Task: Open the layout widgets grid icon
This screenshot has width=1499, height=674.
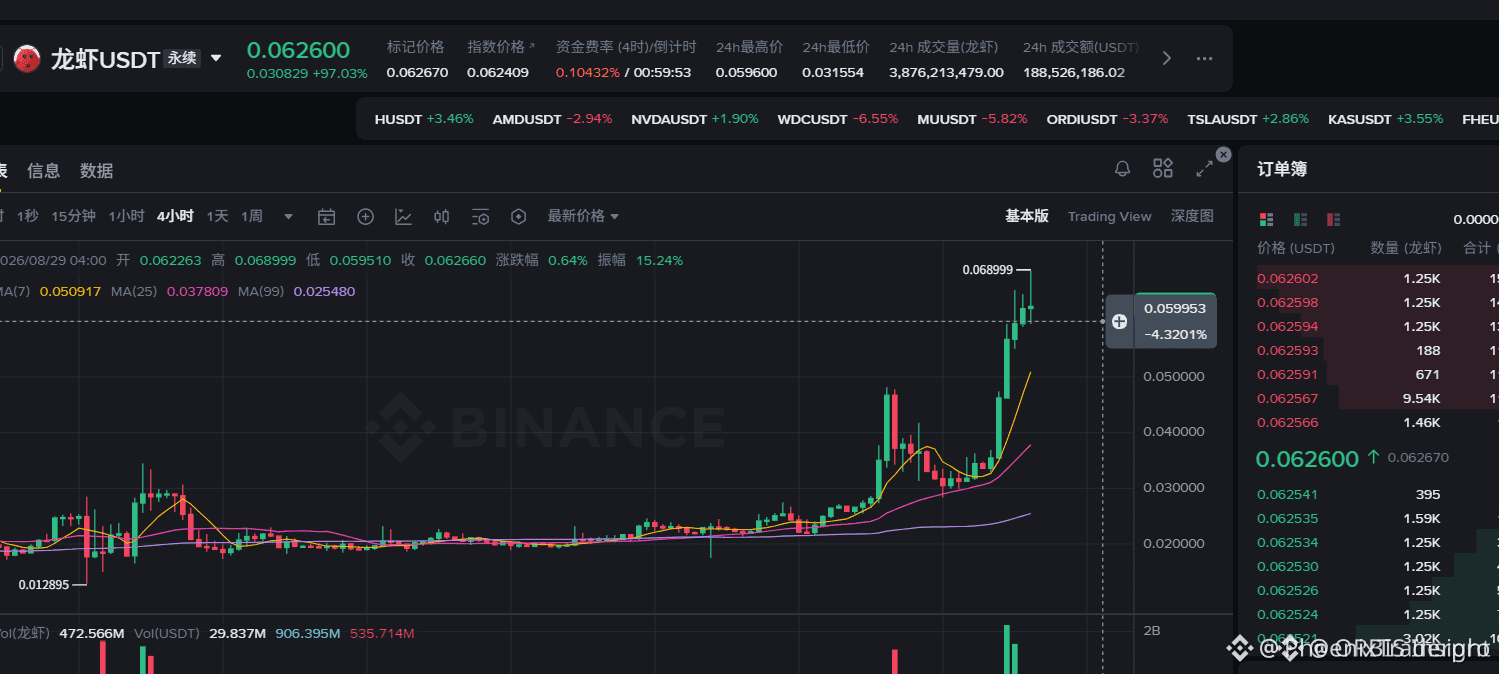Action: 1162,168
